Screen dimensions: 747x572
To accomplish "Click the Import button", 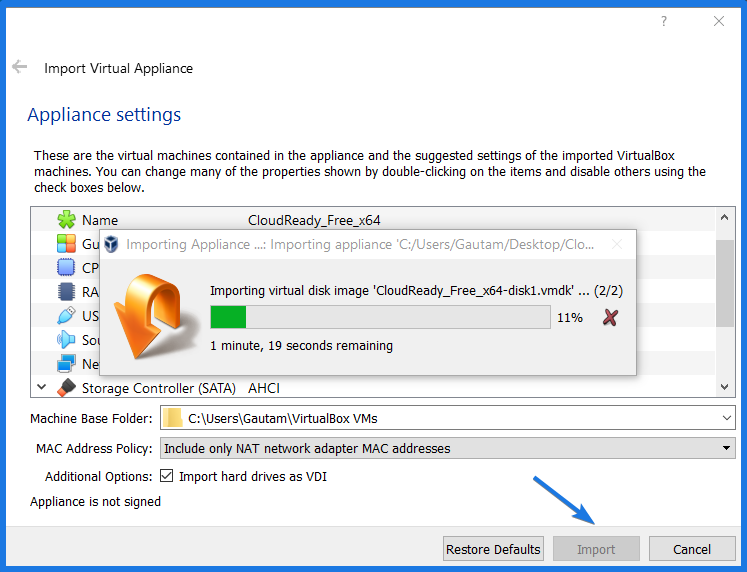I will (x=596, y=549).
